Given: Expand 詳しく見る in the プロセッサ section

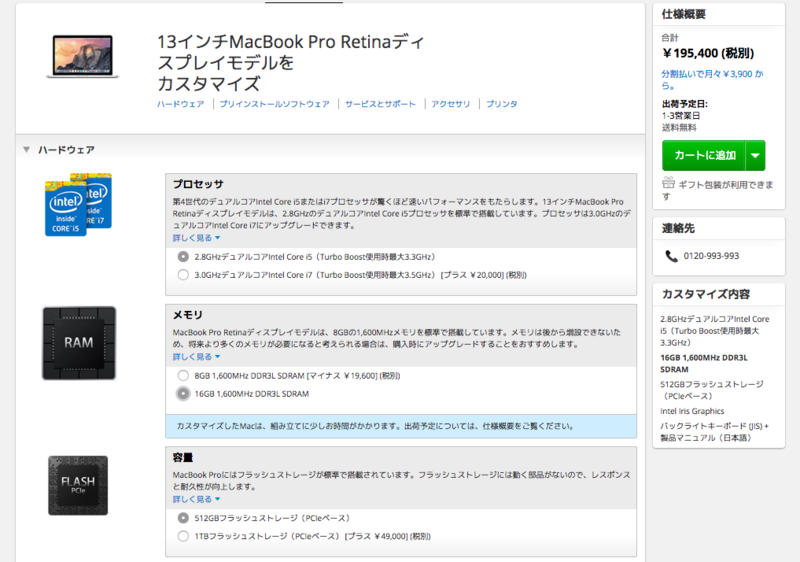Looking at the screenshot, I should pos(196,238).
